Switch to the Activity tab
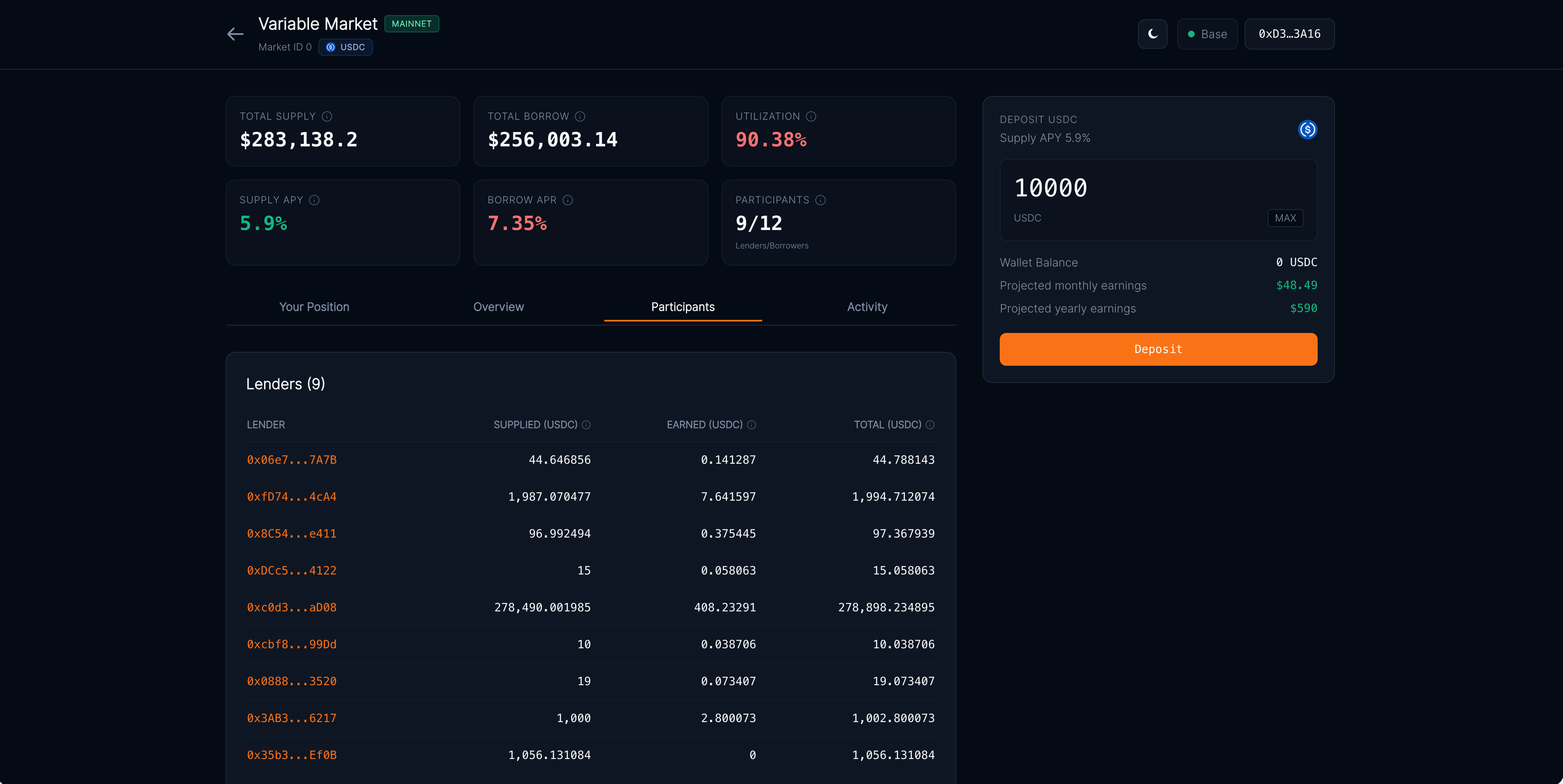 coord(867,307)
